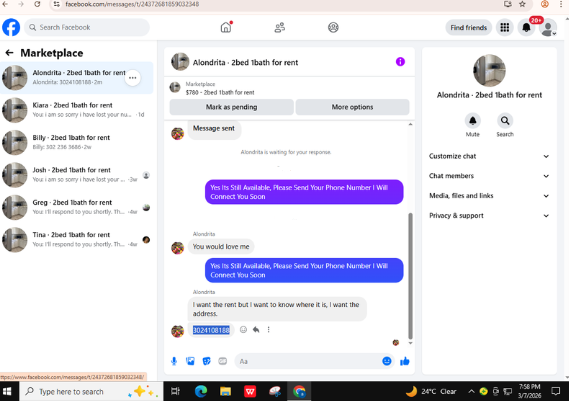569x401 pixels.
Task: Open WPS Office from the taskbar
Action: click(x=250, y=391)
